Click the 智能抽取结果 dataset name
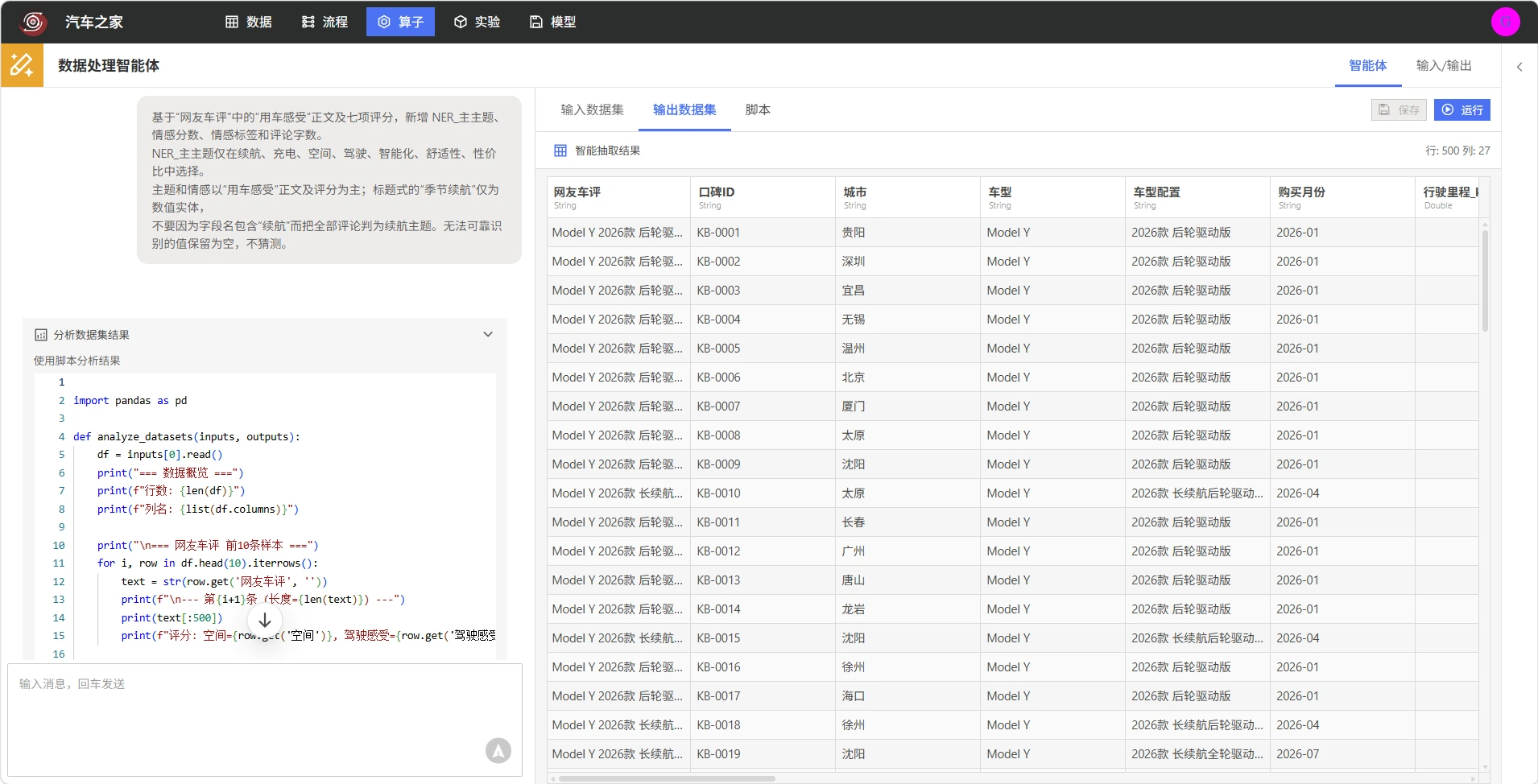Screen dimensions: 1538x784 (x=608, y=151)
